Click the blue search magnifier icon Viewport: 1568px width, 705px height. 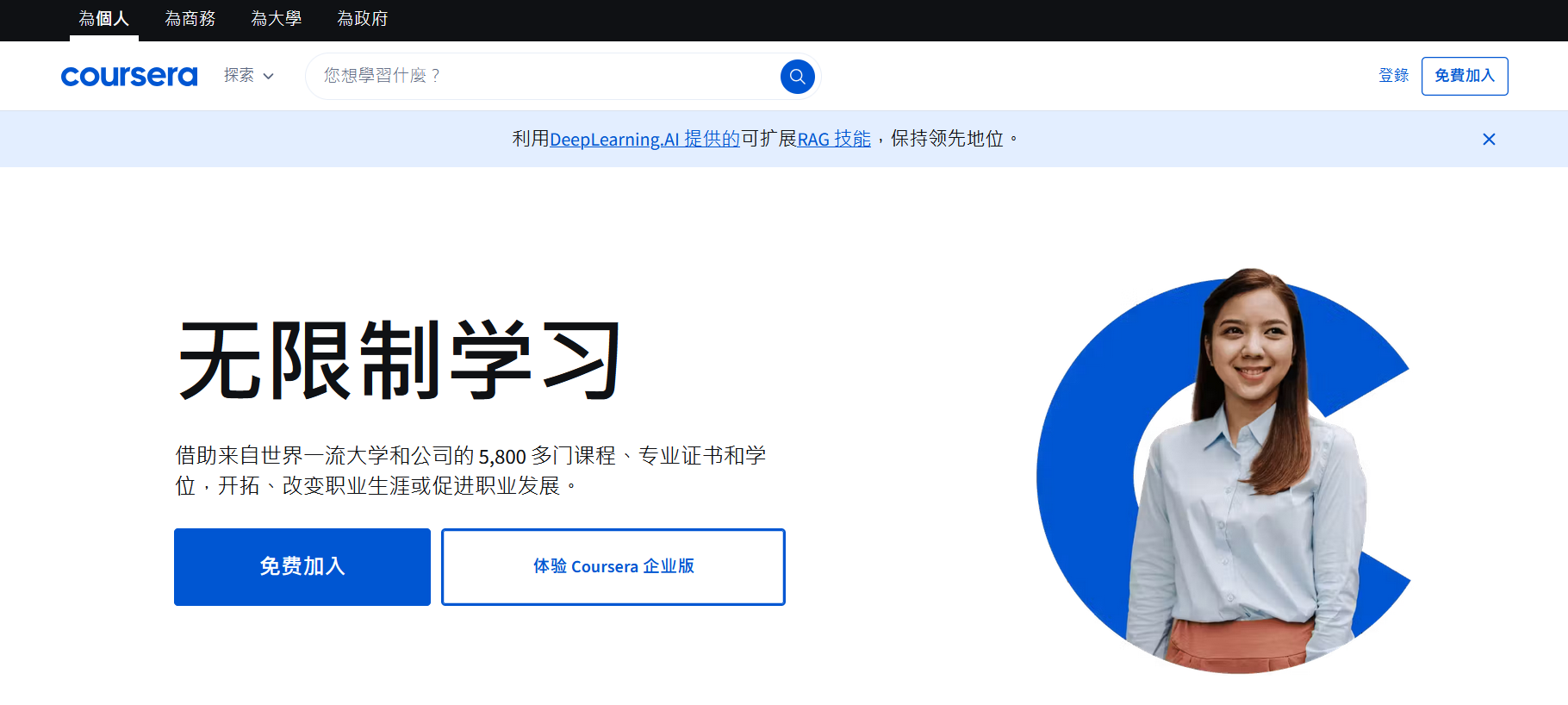[798, 77]
